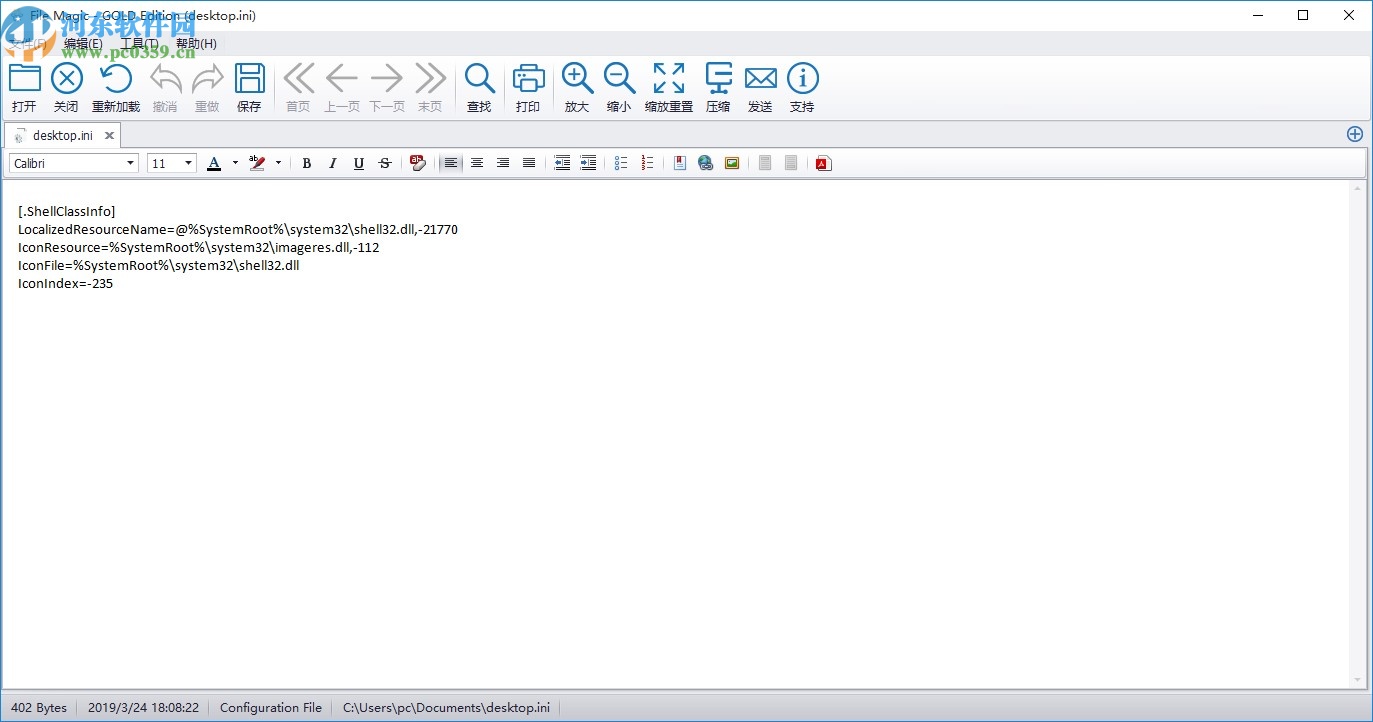Toggle bulleted list

621,163
